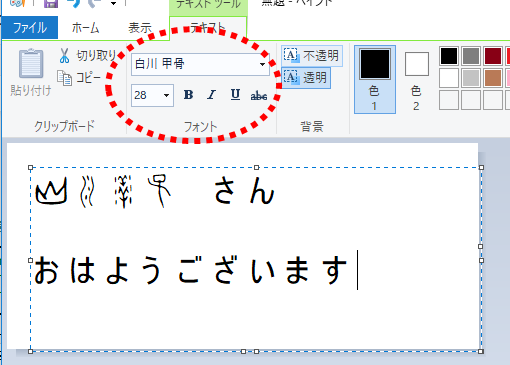
Task: Toggle Italic formatting (I)
Action: pyautogui.click(x=211, y=95)
